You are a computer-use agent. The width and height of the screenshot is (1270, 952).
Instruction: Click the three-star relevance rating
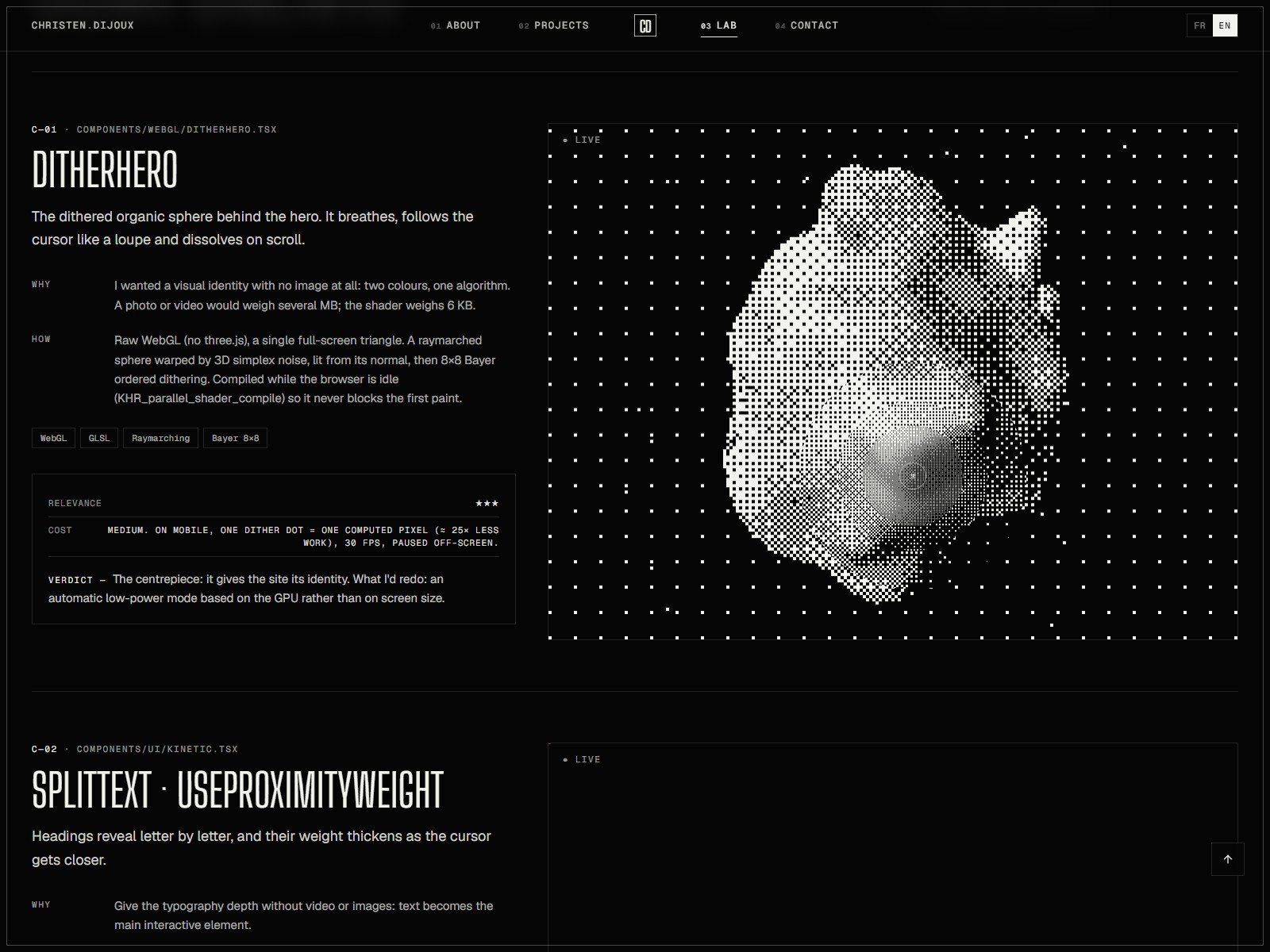coord(487,503)
